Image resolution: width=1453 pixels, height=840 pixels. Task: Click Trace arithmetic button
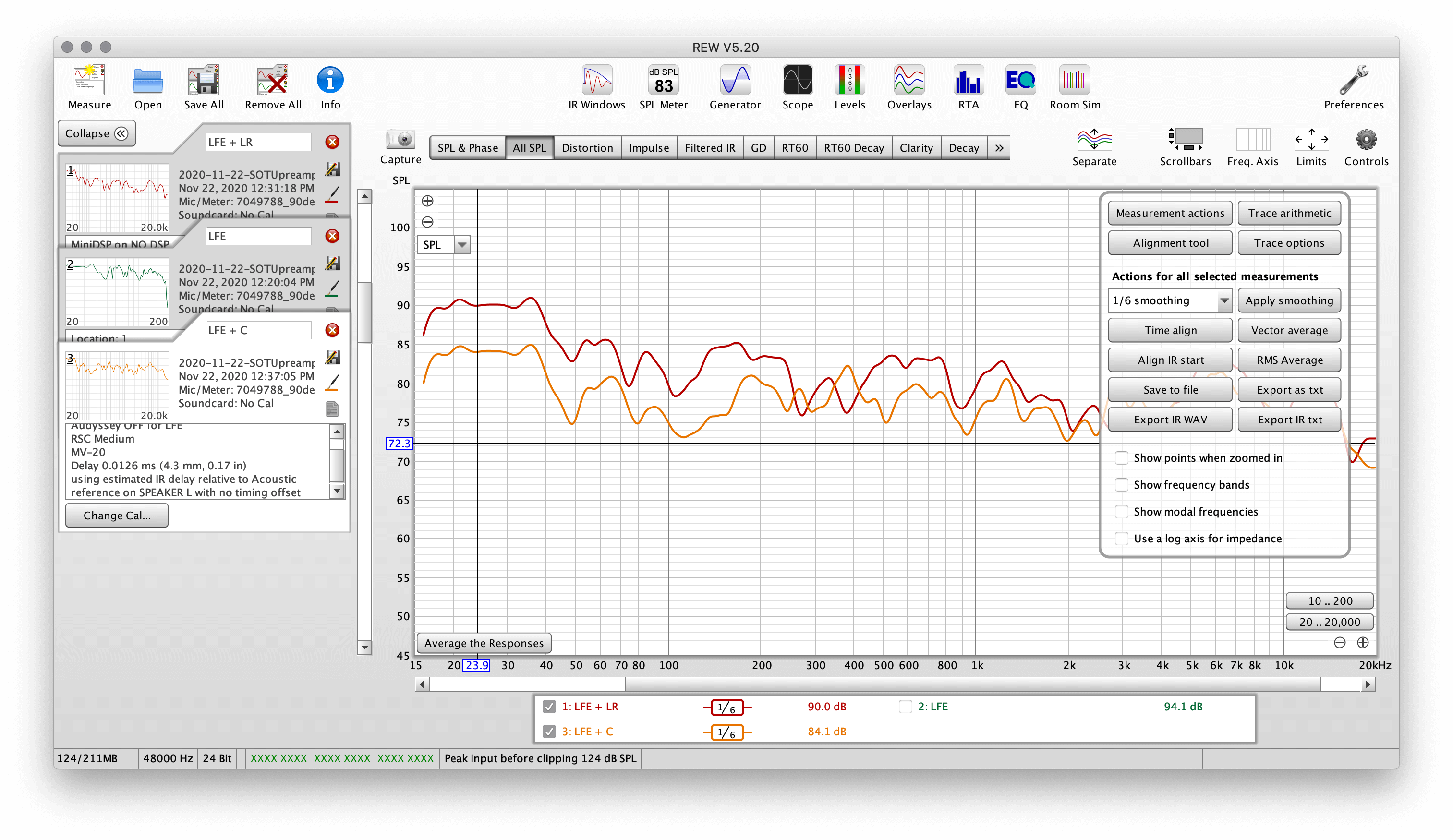click(1289, 213)
